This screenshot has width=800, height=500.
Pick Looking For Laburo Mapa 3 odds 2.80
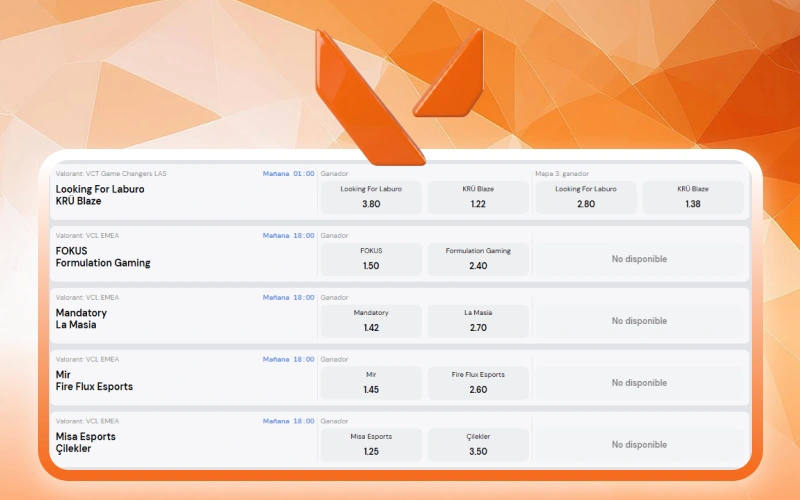586,197
